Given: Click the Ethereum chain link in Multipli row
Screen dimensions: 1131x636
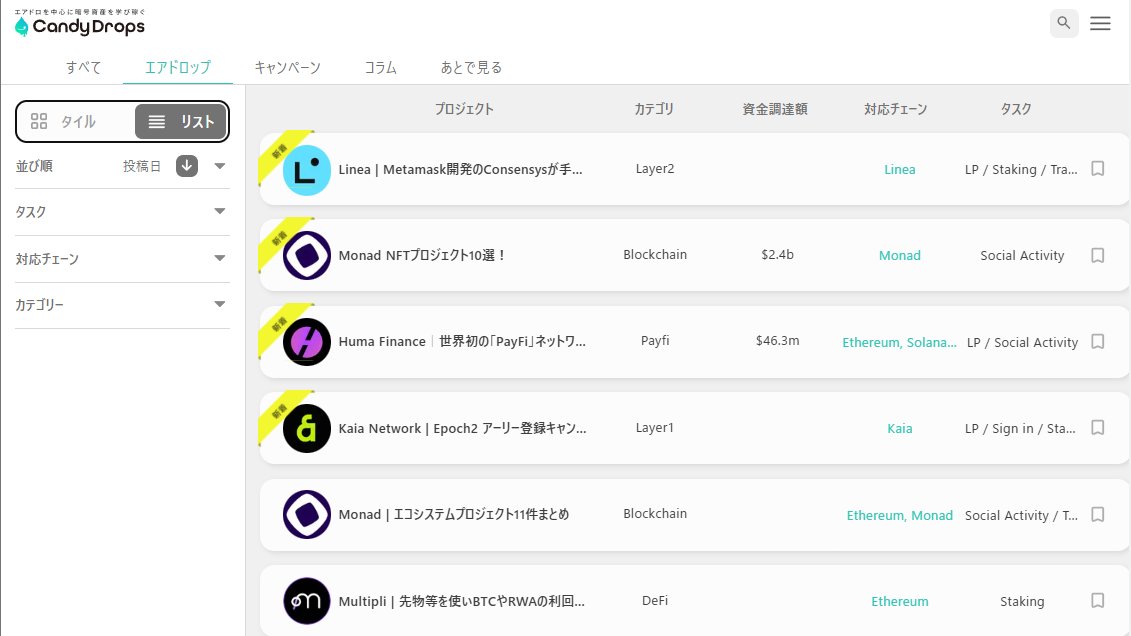Looking at the screenshot, I should click(899, 601).
